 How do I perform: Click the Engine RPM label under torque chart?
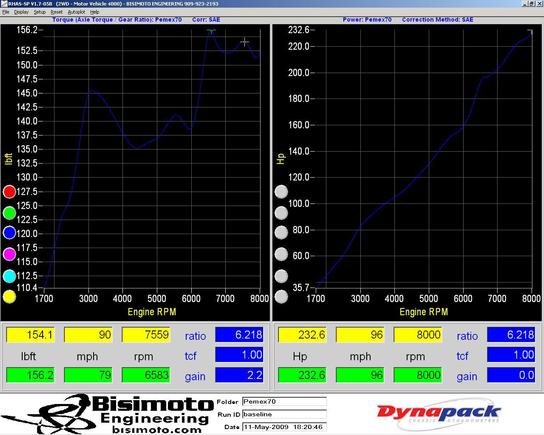(x=152, y=312)
